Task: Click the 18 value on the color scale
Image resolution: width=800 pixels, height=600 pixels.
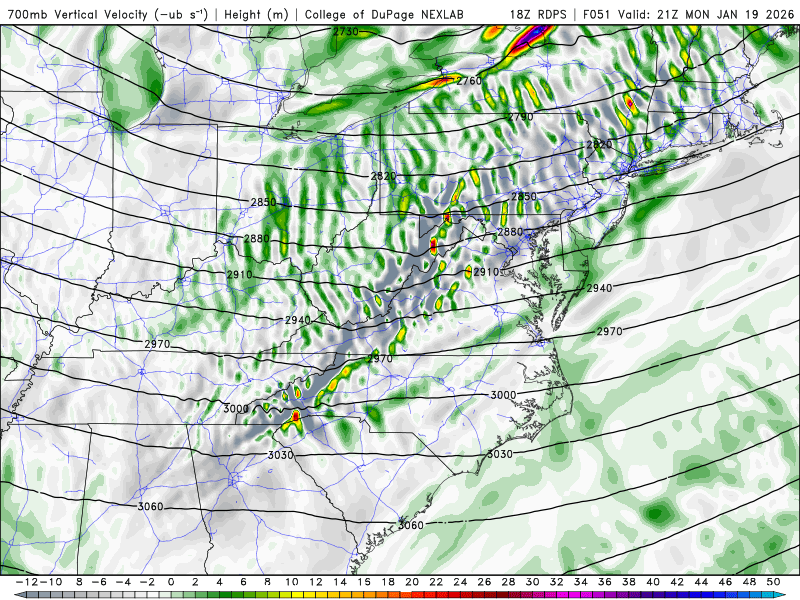Action: 388,582
